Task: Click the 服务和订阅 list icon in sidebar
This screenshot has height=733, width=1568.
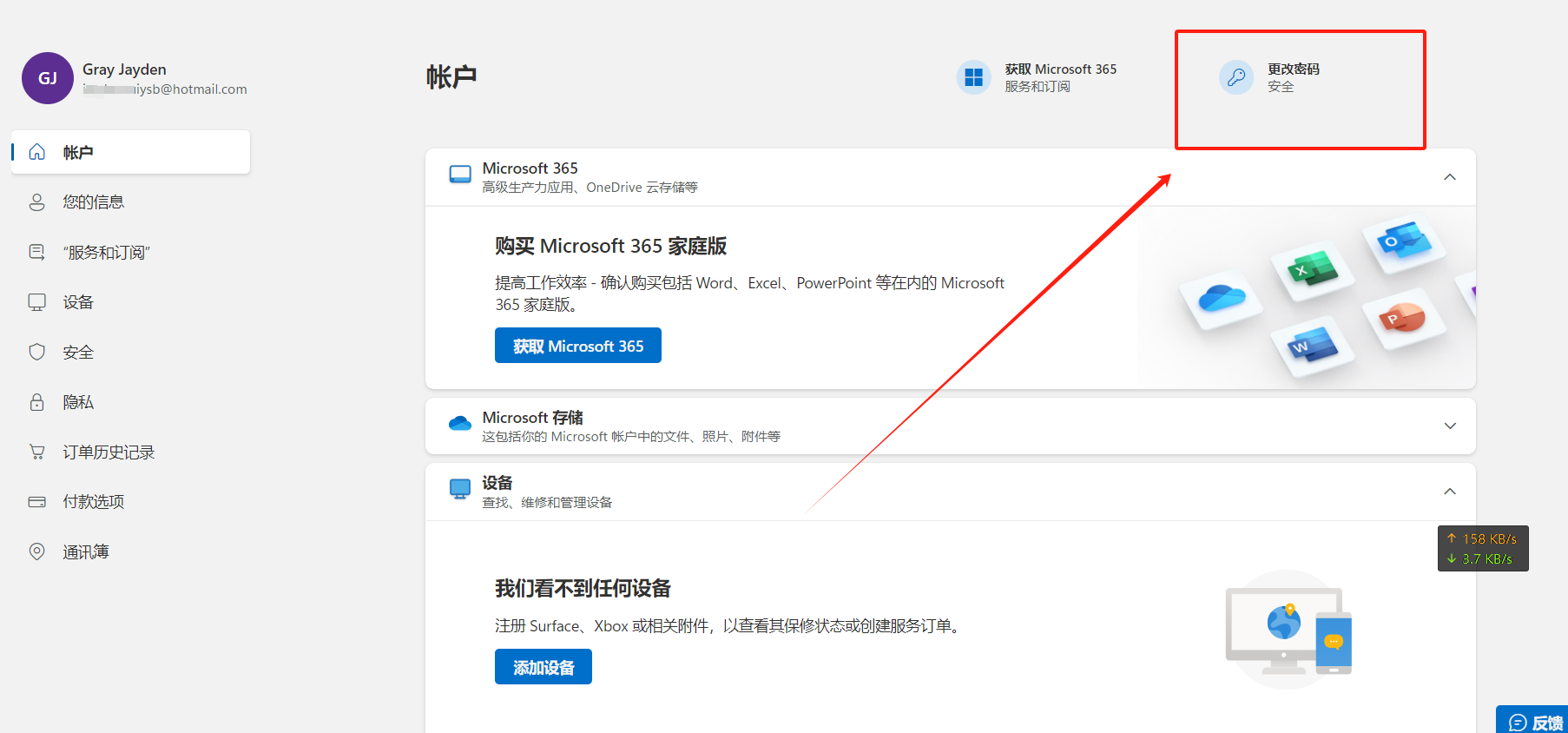Action: [37, 253]
